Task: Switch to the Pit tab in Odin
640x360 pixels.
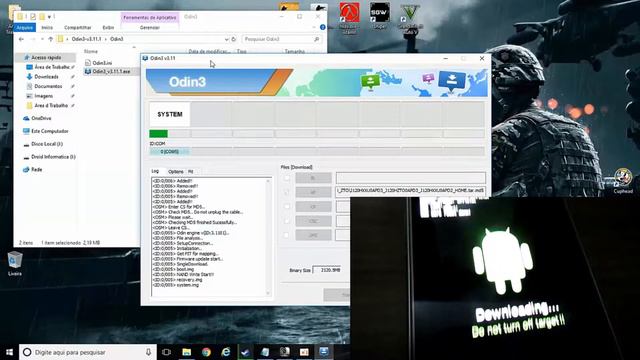Action: pos(191,171)
